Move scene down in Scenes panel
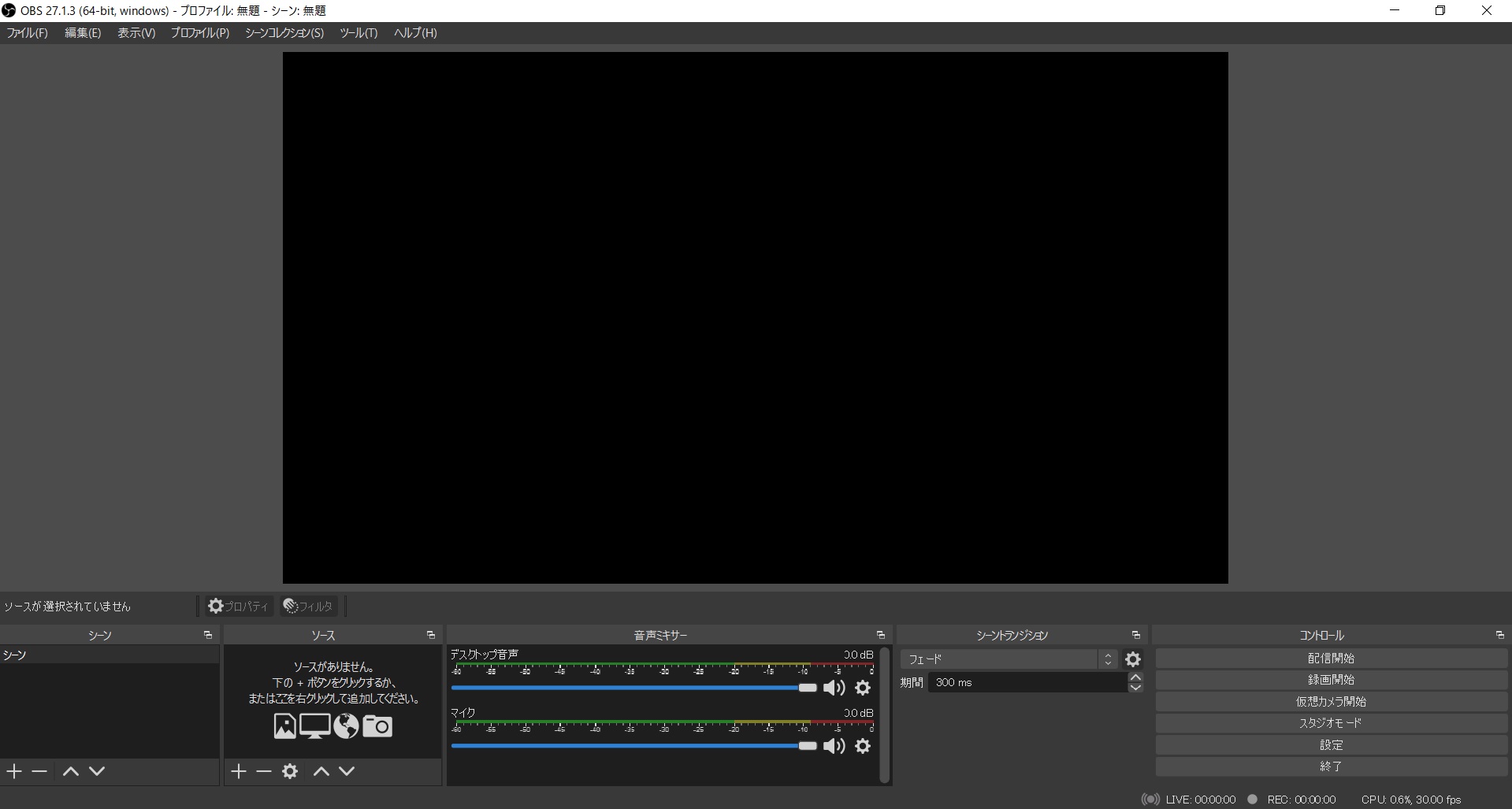 97,771
